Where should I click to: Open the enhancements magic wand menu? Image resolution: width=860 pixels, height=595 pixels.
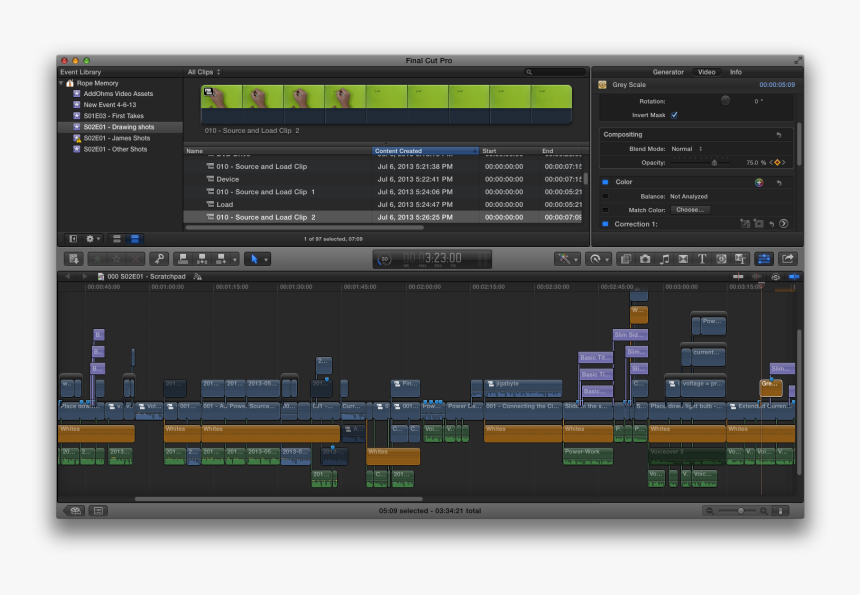567,259
